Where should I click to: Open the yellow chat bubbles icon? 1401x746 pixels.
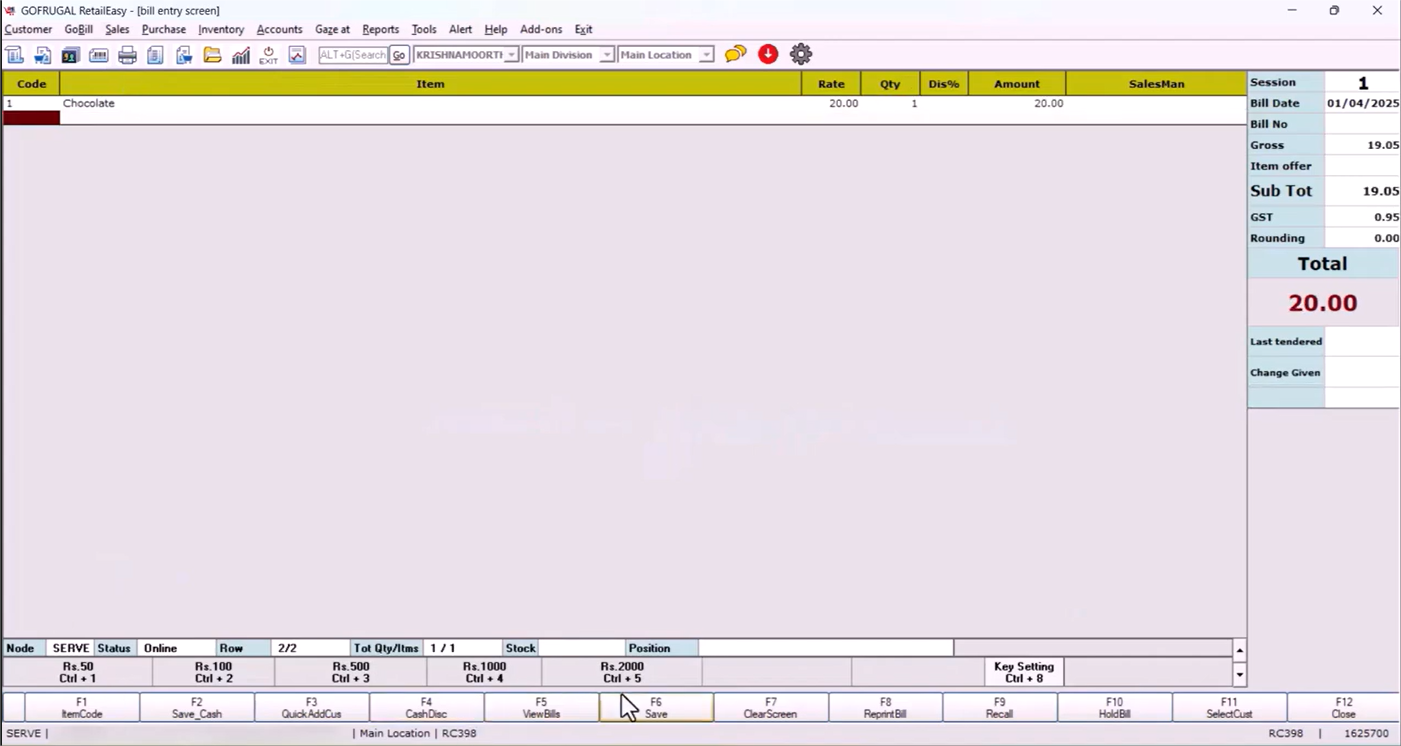click(736, 54)
